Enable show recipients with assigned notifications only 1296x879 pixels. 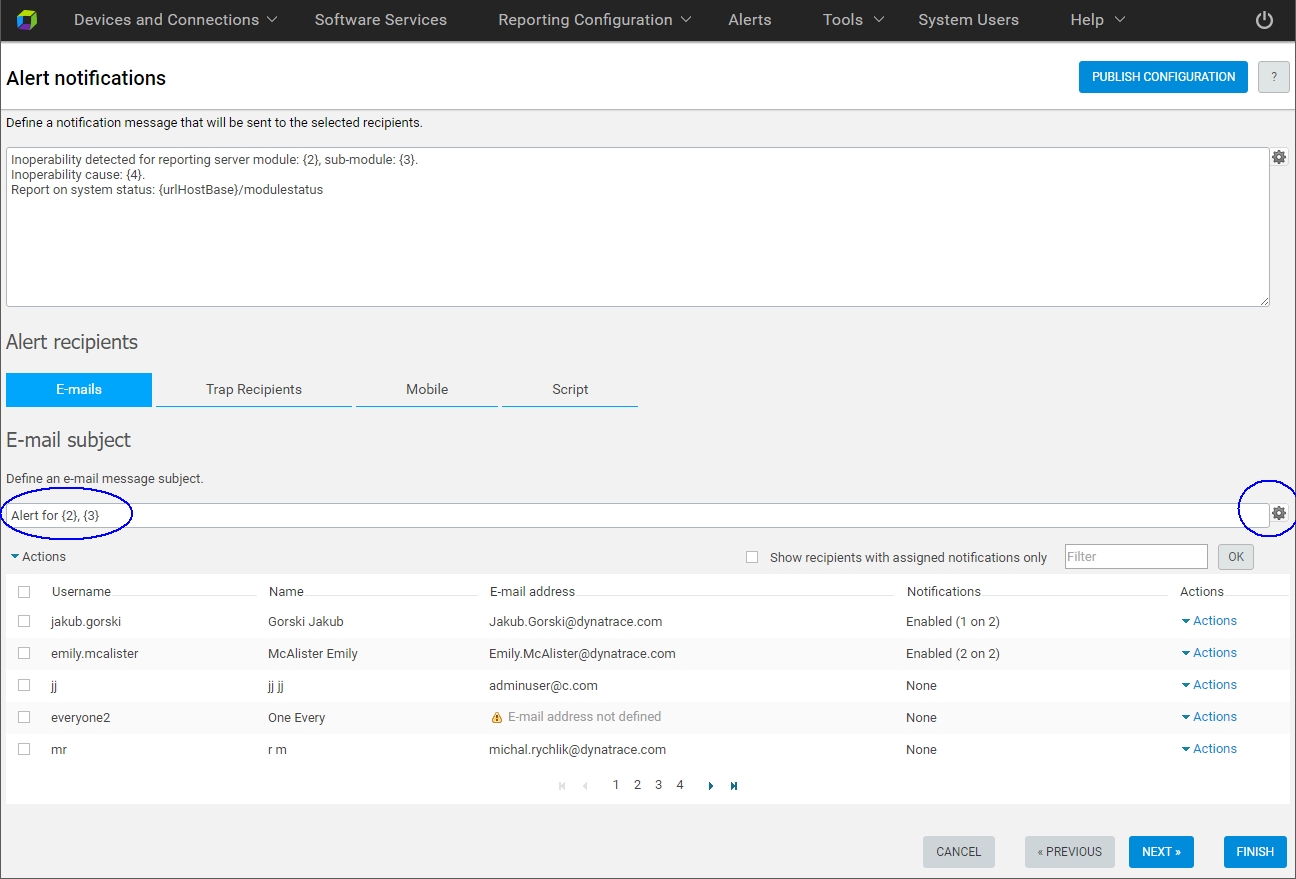coord(752,557)
